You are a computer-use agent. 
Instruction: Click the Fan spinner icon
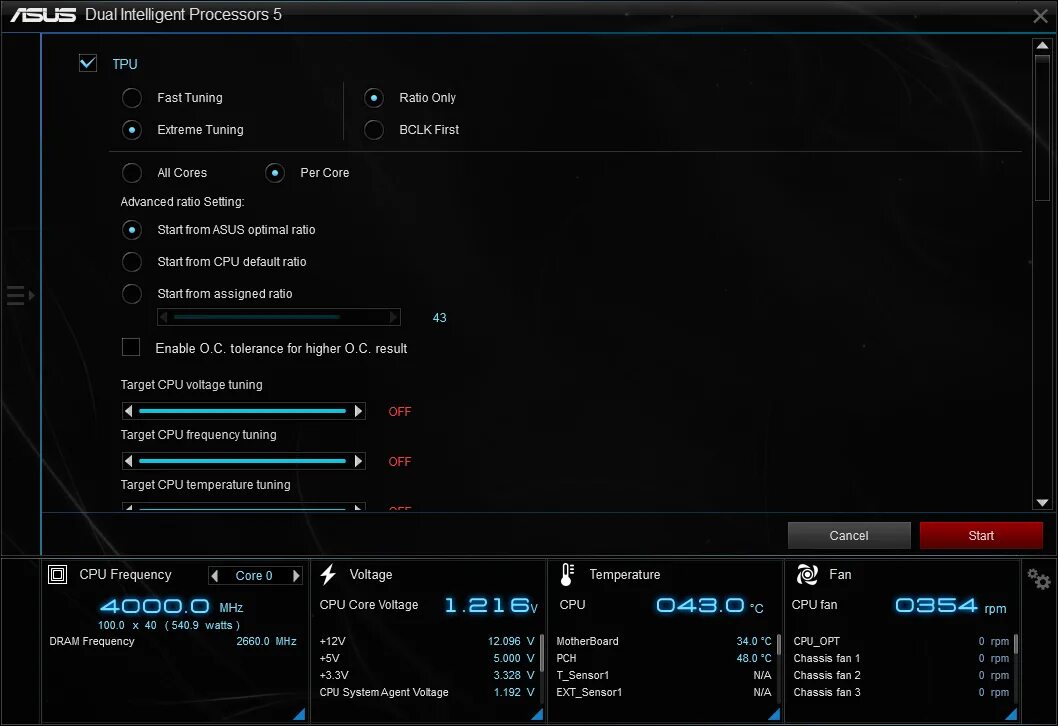pyautogui.click(x=807, y=574)
